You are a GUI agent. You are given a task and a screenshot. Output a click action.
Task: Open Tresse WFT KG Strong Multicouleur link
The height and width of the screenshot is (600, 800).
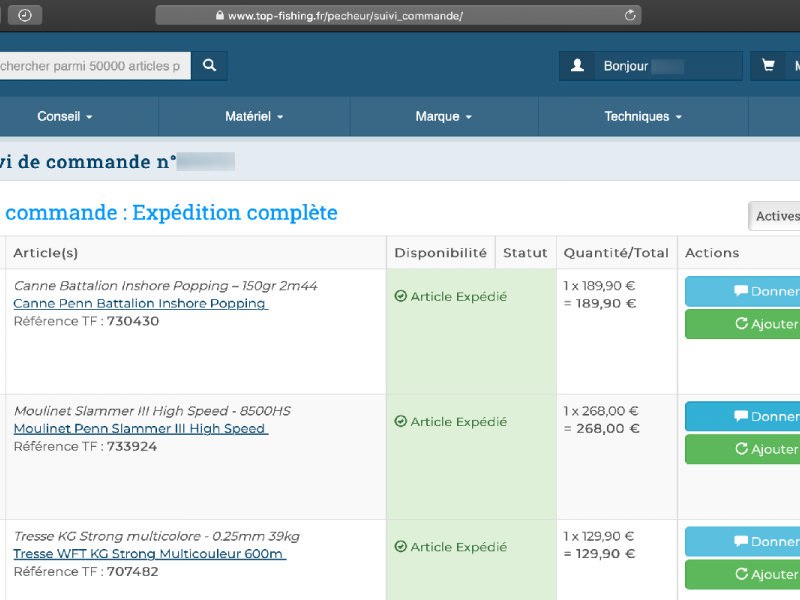149,554
